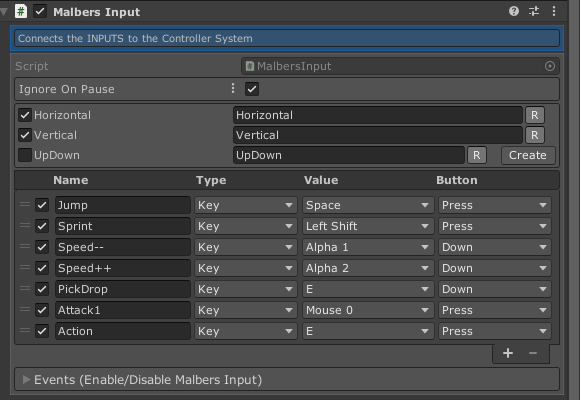
Task: Click the drag handle of the Sprint row
Action: tap(25, 225)
